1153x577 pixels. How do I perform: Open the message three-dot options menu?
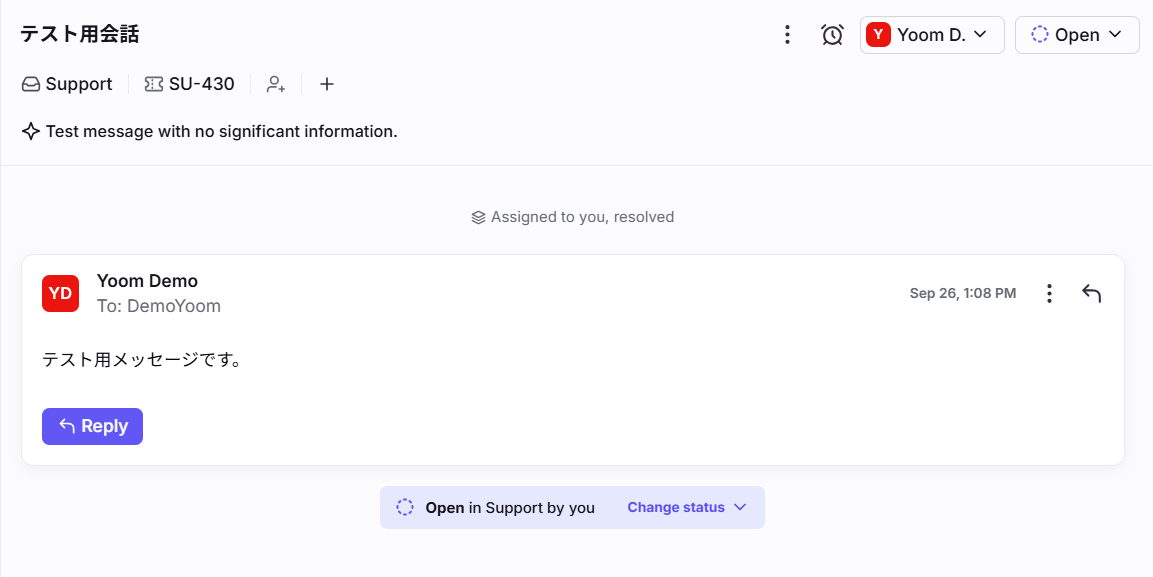point(1049,293)
